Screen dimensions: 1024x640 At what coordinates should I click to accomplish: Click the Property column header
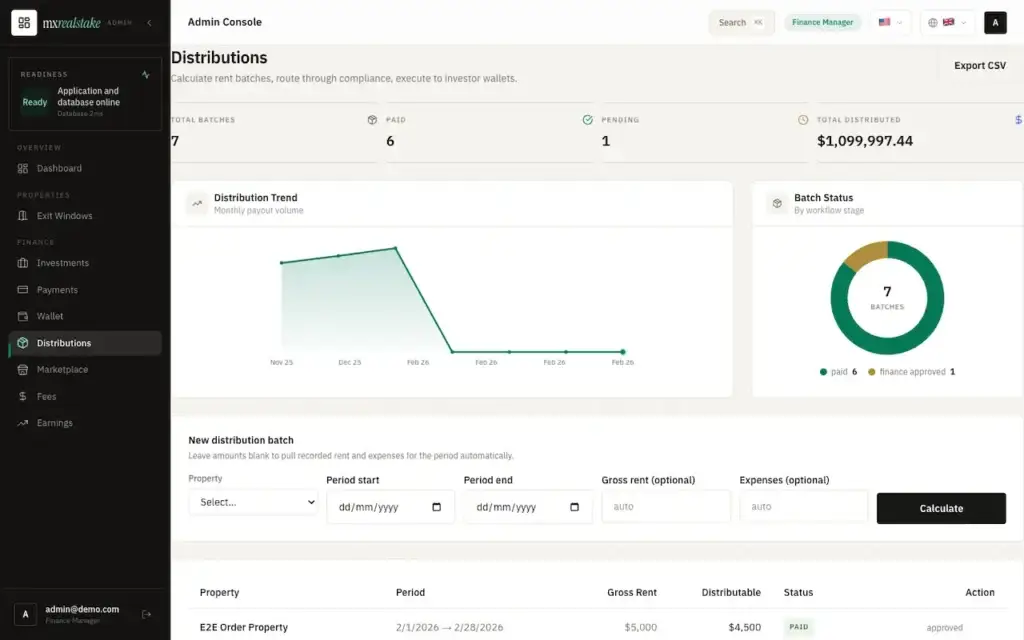(x=219, y=593)
